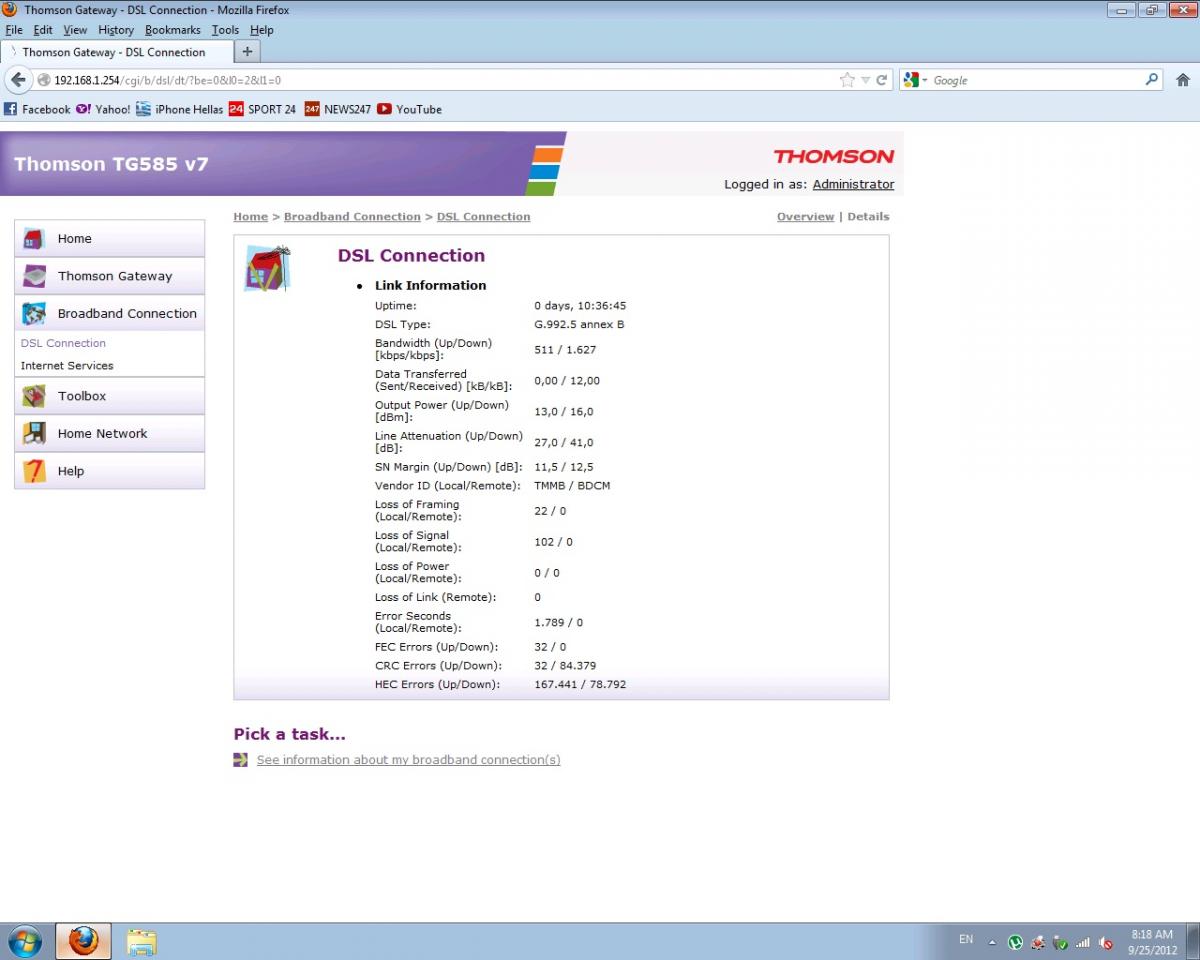
Task: Click the Vendor ID value TMMB / BDCM
Action: tap(572, 486)
